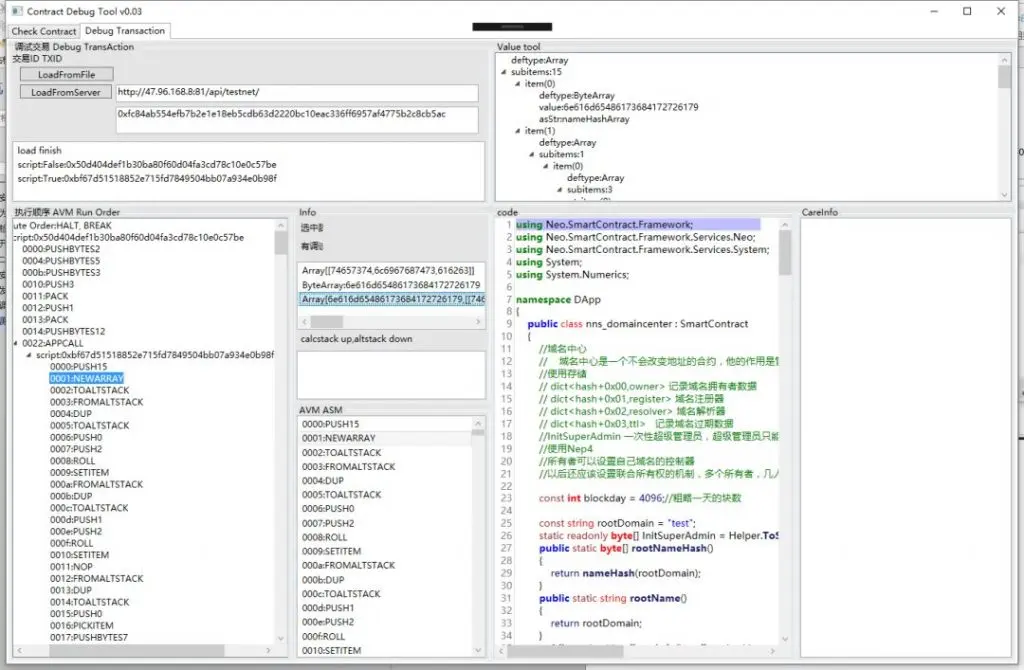The height and width of the screenshot is (670, 1024).
Task: Click the 'using Neo.SmartContract.Framework;' code line
Action: click(x=604, y=224)
